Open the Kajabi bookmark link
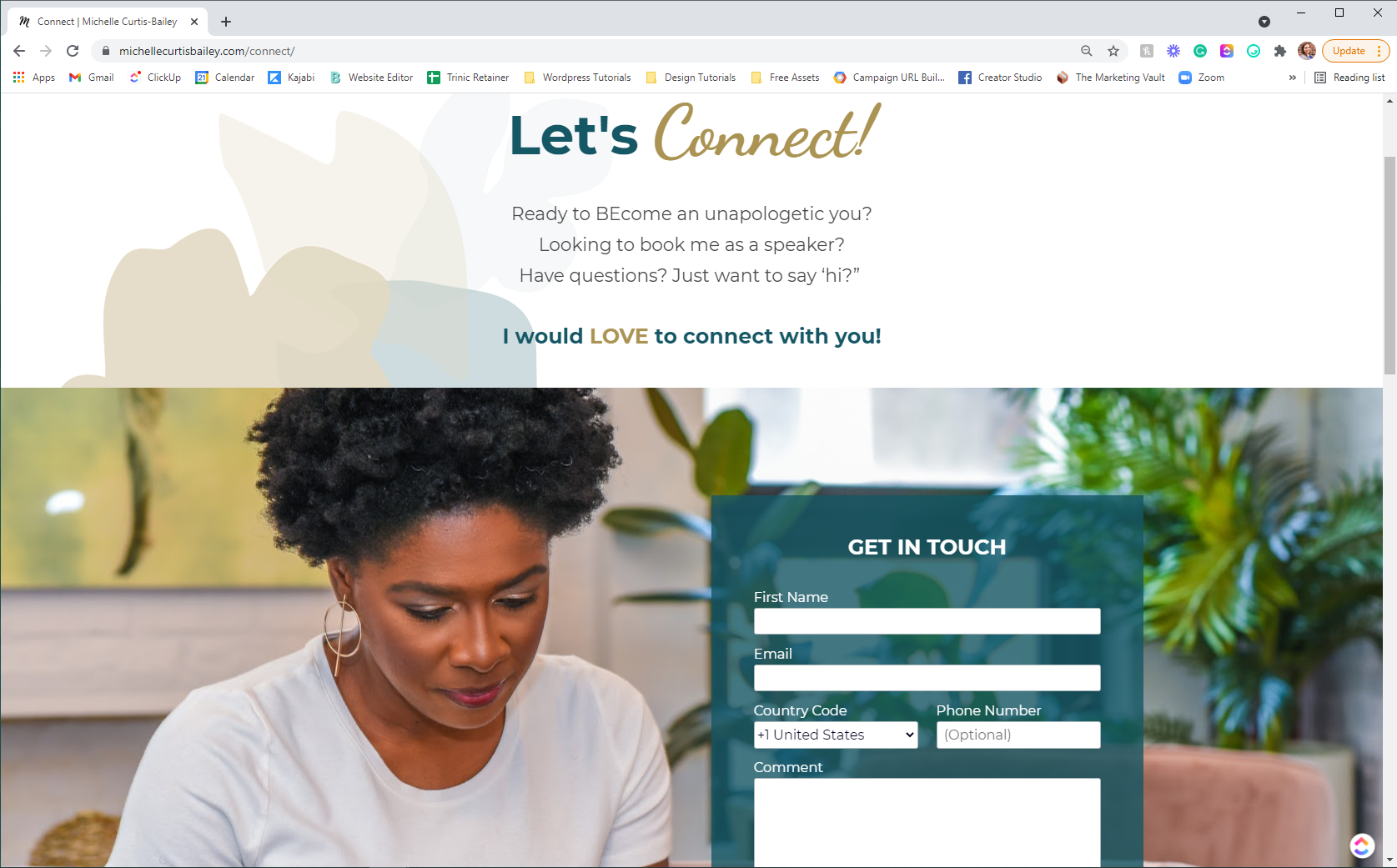Screen dimensions: 1397x868 [x=291, y=78]
